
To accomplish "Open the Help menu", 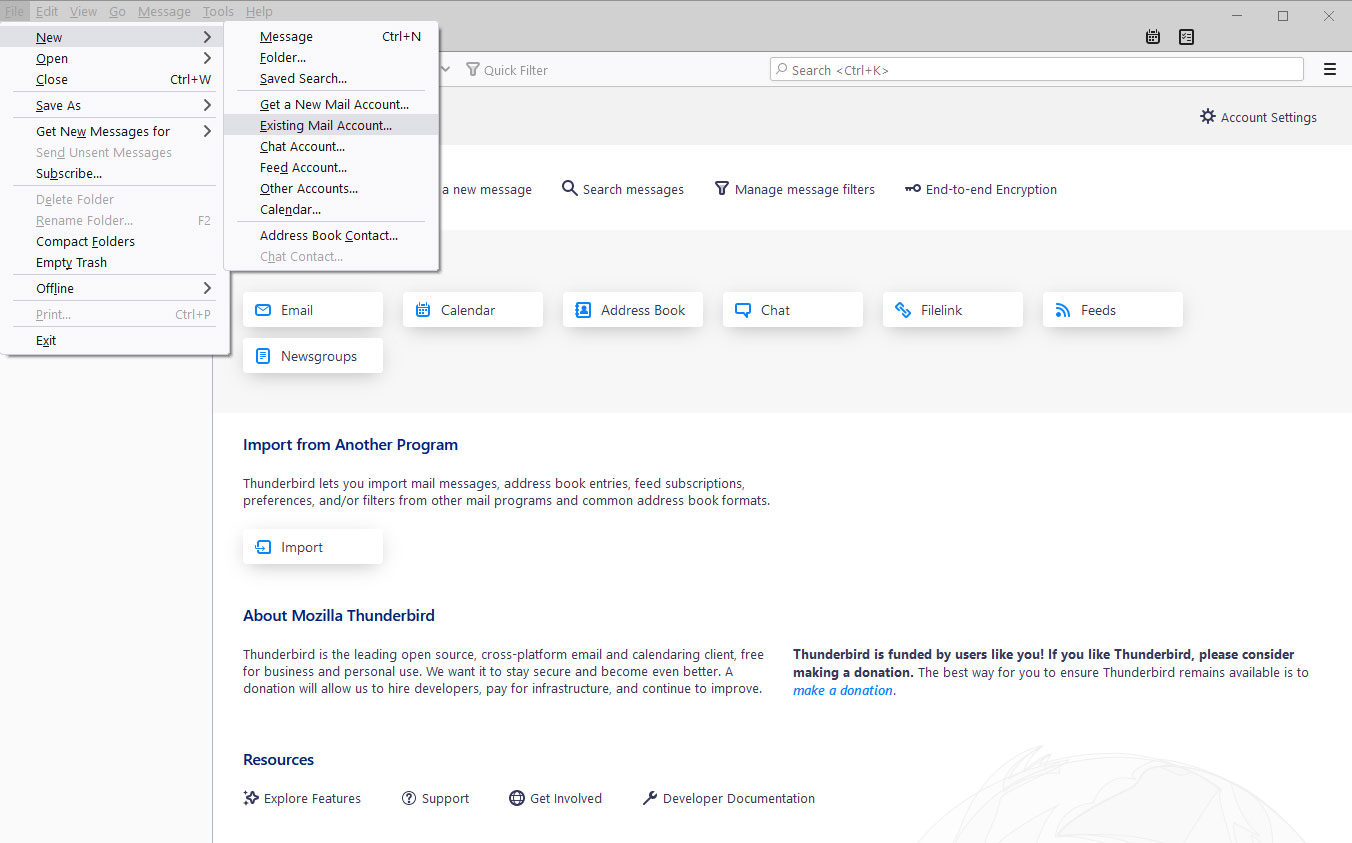I will pos(259,12).
